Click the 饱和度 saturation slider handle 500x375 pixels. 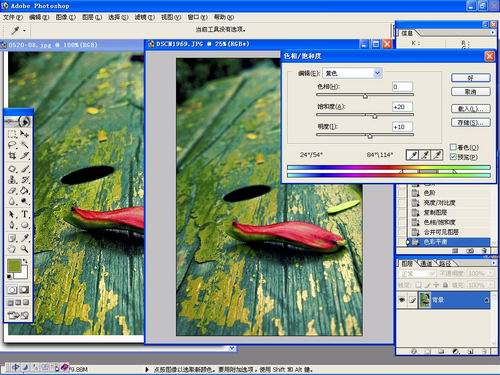pos(375,116)
